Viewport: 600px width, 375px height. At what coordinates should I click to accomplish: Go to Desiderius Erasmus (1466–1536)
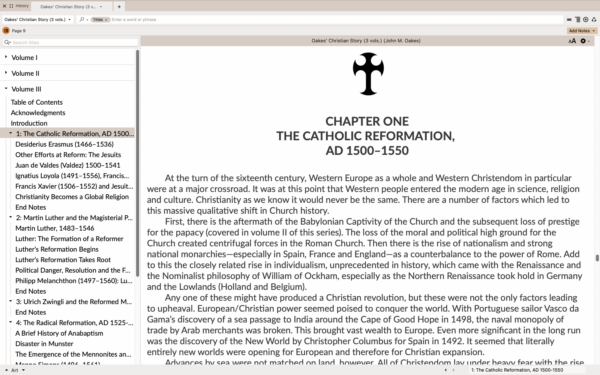coord(64,144)
